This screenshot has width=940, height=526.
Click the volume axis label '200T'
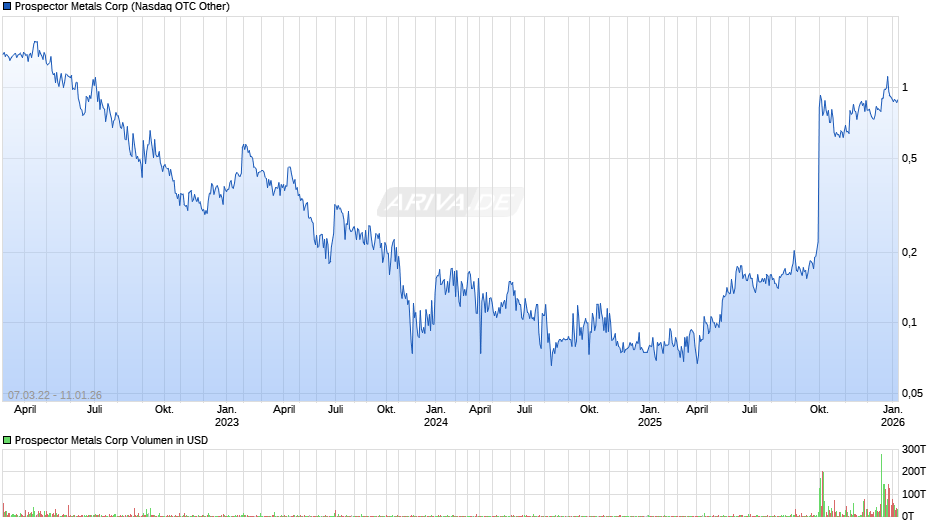click(914, 471)
